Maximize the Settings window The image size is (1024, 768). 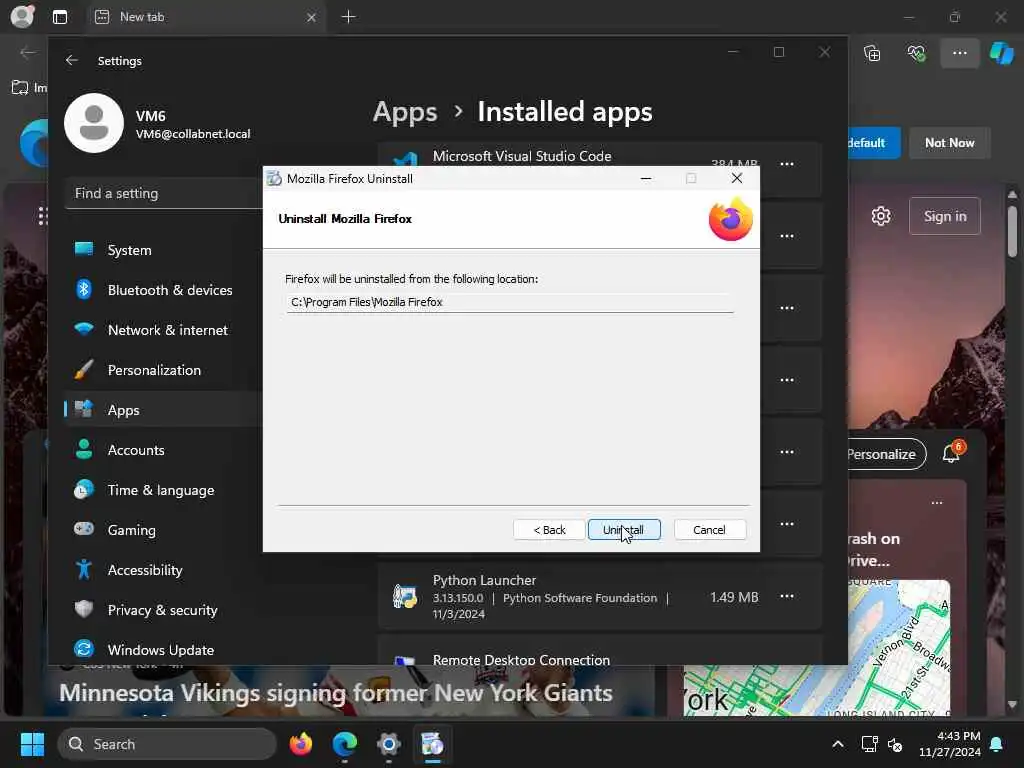click(778, 52)
